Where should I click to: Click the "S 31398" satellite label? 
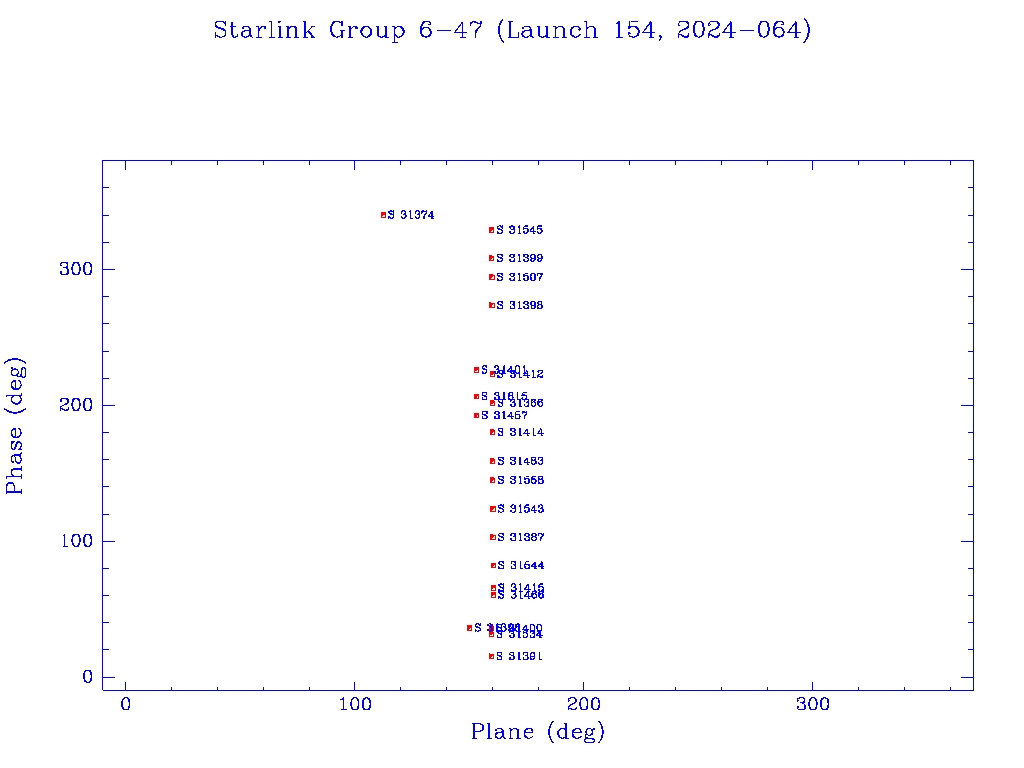pos(519,305)
